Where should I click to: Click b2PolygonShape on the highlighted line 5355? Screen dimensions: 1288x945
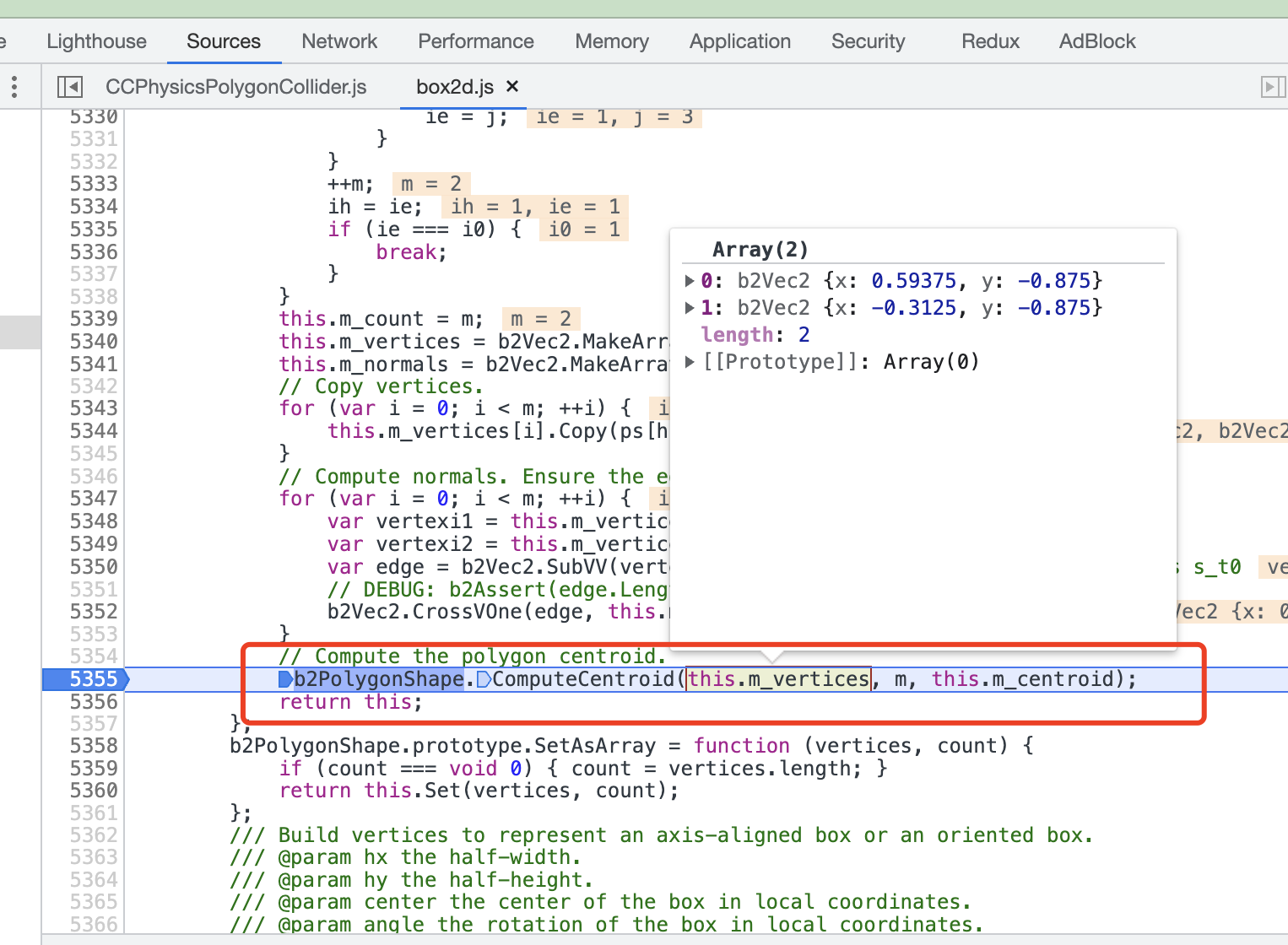[378, 679]
